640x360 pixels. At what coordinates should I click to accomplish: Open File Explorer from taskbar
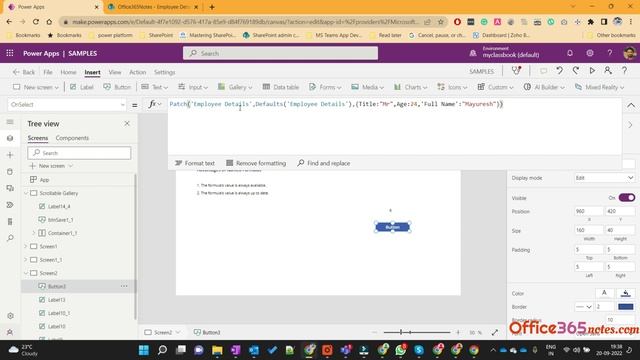217,350
